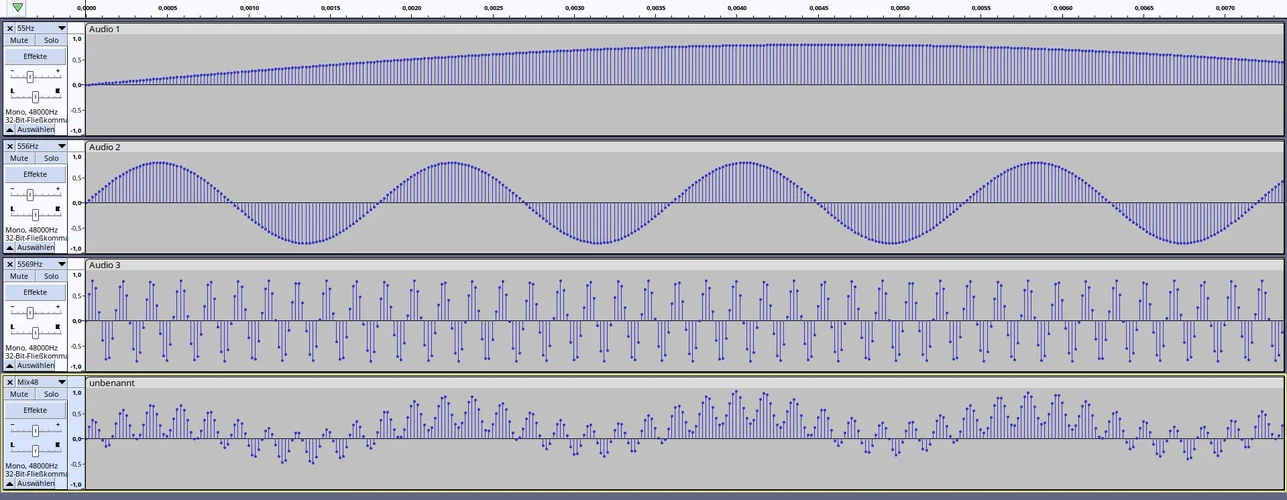
Task: Mute the 55Hz track
Action: (x=19, y=40)
